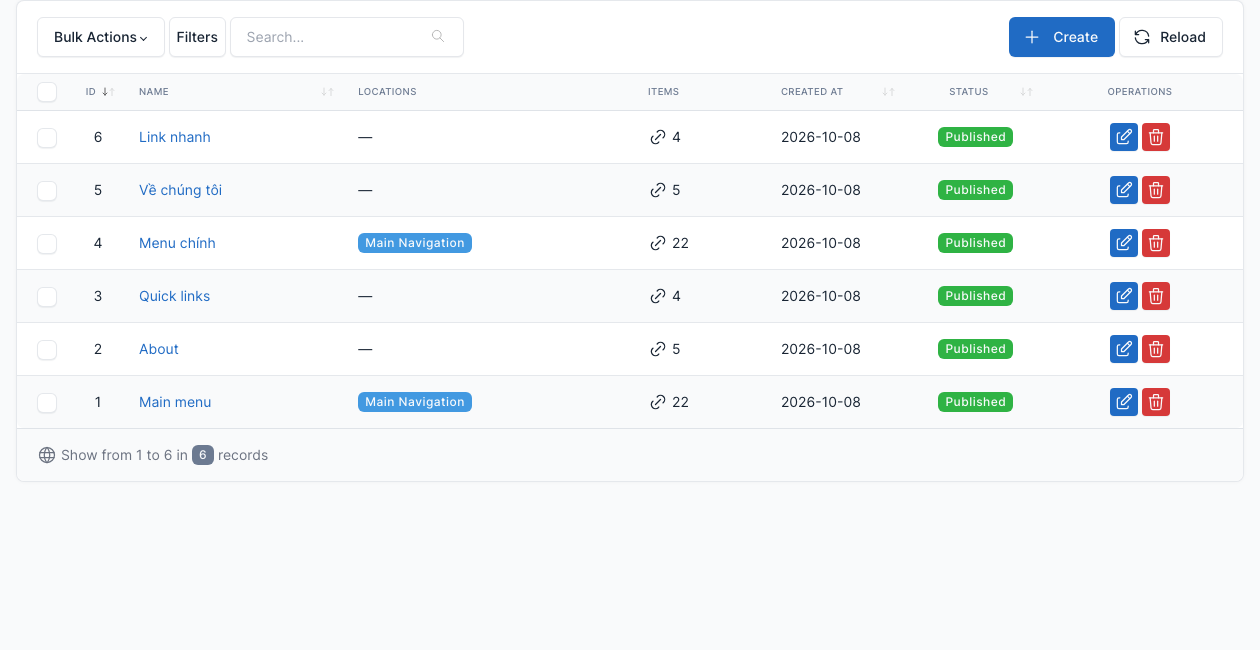Image resolution: width=1260 pixels, height=650 pixels.
Task: Open the Link nhanh menu link
Action: pos(175,137)
